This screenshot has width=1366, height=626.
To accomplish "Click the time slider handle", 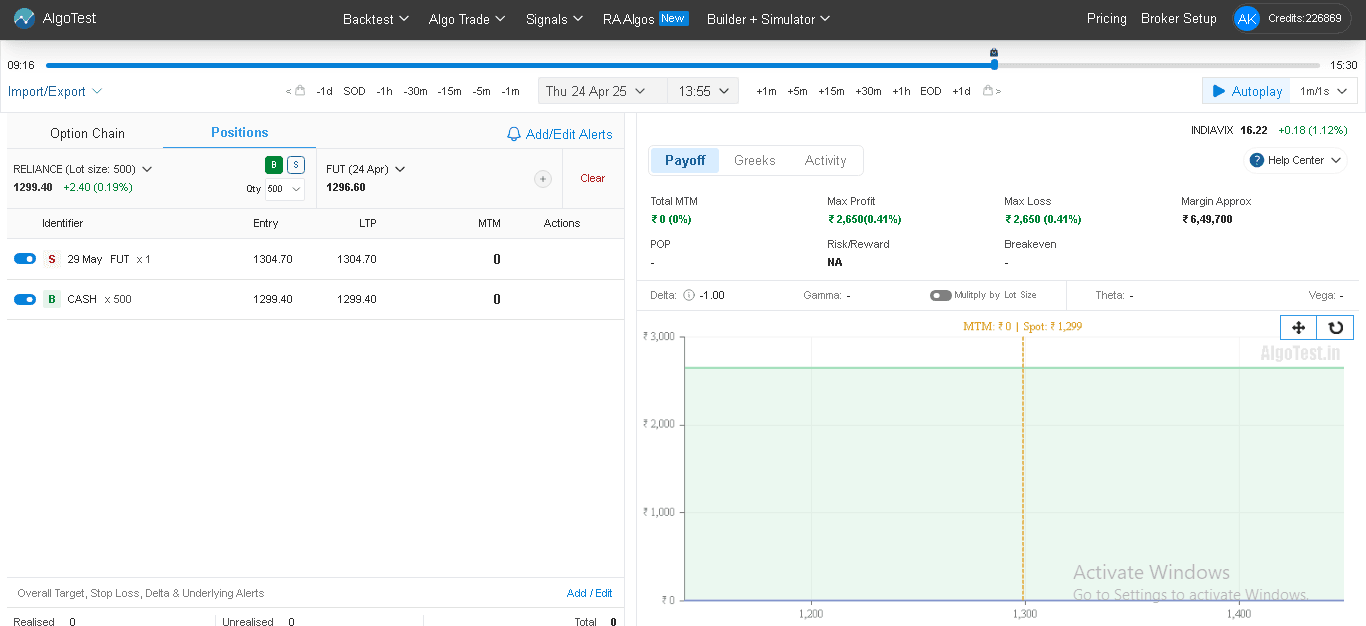I will (x=994, y=64).
